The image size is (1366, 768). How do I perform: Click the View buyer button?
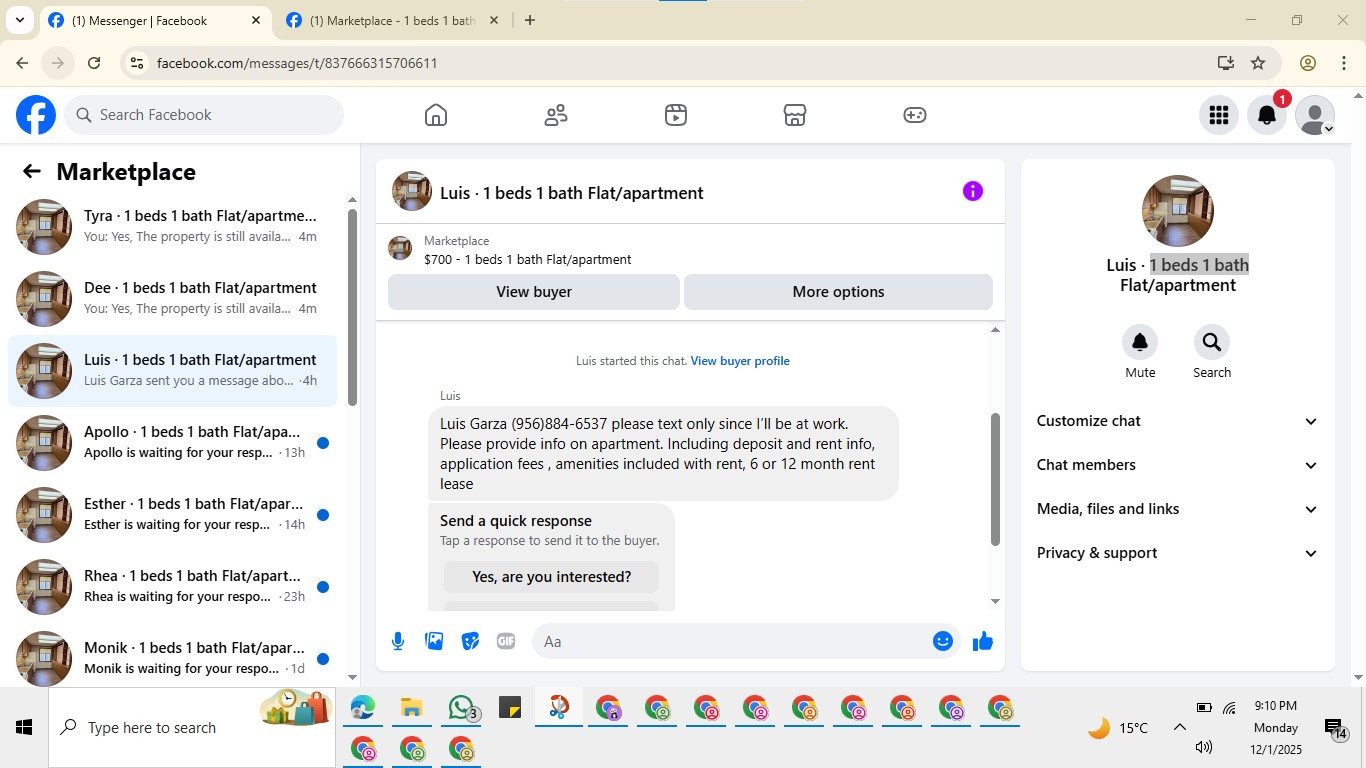(x=534, y=292)
